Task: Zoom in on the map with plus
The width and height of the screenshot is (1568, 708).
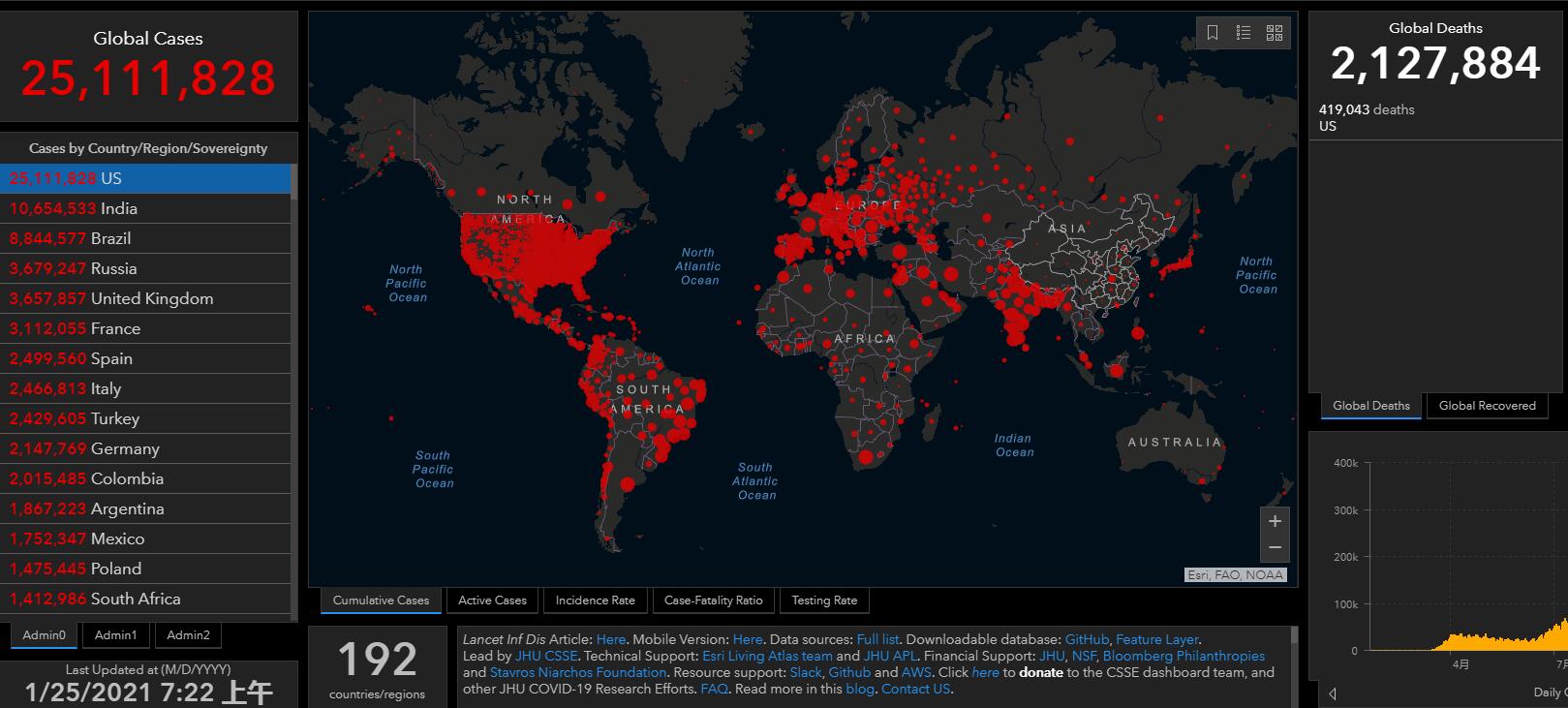Action: (x=1275, y=521)
